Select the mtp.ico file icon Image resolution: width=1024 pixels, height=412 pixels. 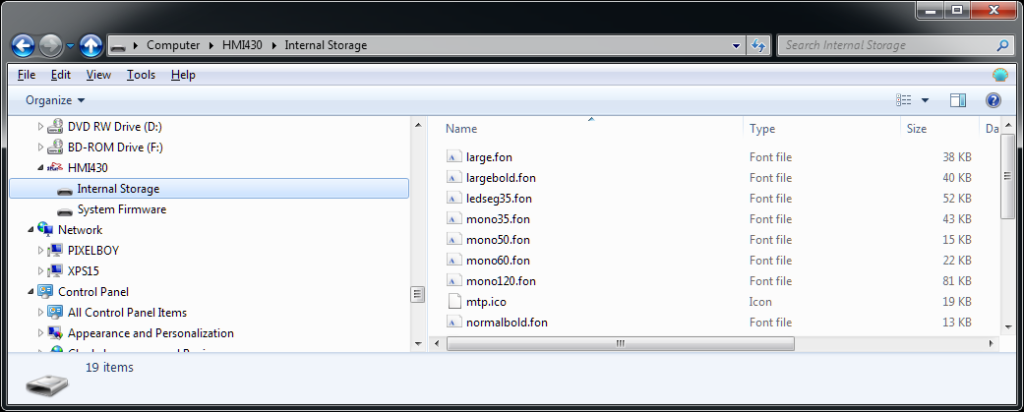coord(454,302)
